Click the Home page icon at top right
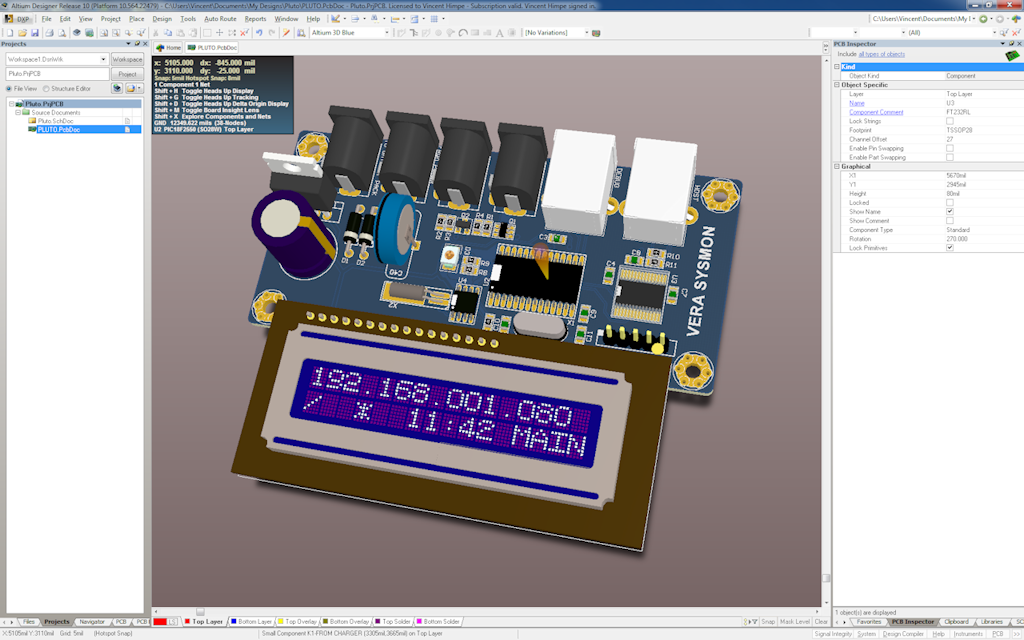This screenshot has width=1024, height=640. [1016, 19]
